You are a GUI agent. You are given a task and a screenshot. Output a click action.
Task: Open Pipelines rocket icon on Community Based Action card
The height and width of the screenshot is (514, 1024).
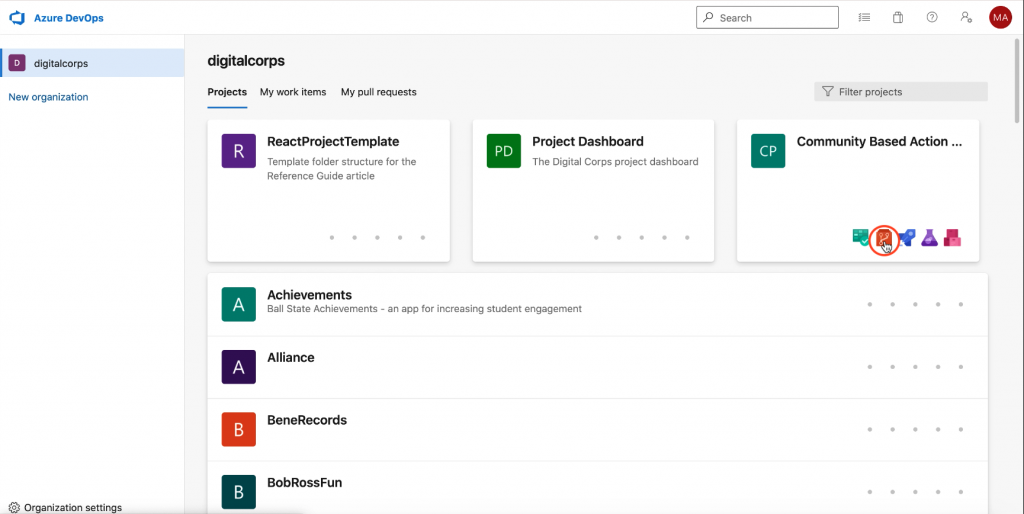pos(907,237)
